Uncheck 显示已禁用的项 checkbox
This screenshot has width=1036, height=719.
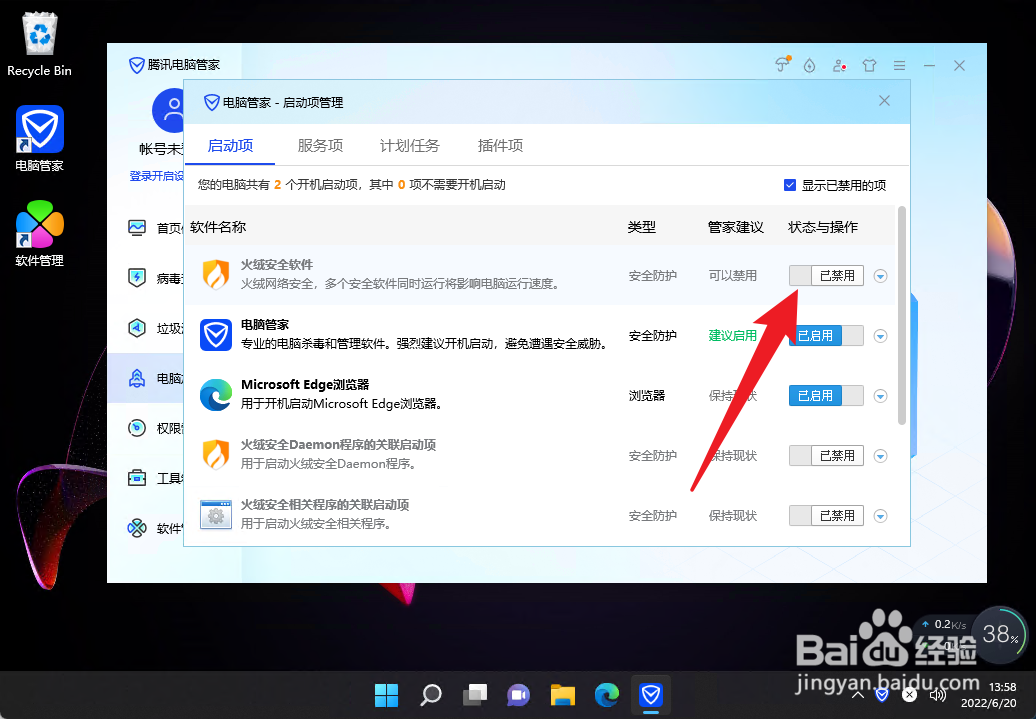tap(790, 185)
